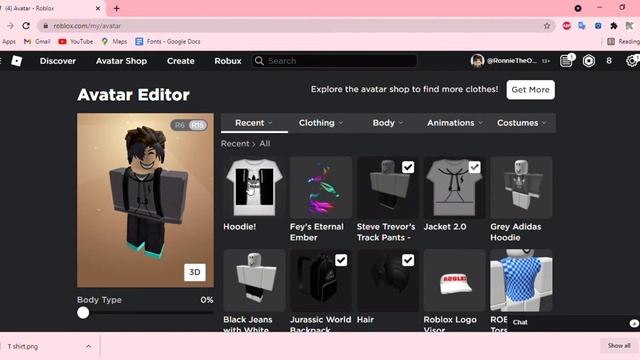The width and height of the screenshot is (640, 360).
Task: Click the search magnifier icon
Action: [x=259, y=61]
